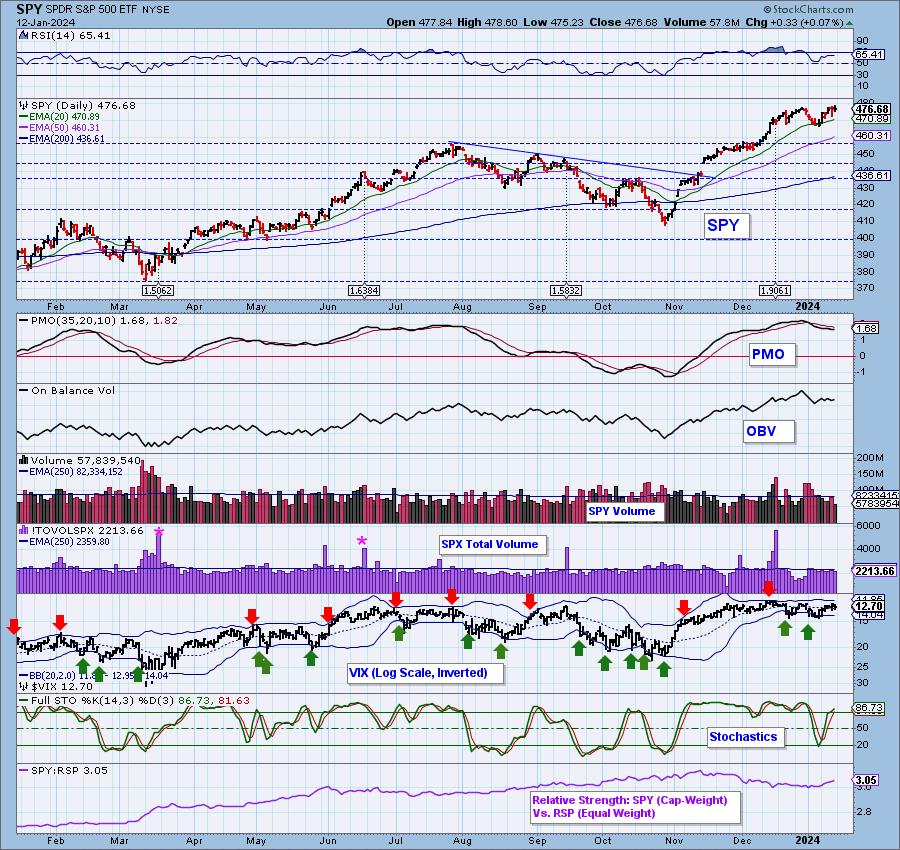The image size is (900, 850).
Task: Click the first magenta asterisk on the March volume spike
Action: 159,532
